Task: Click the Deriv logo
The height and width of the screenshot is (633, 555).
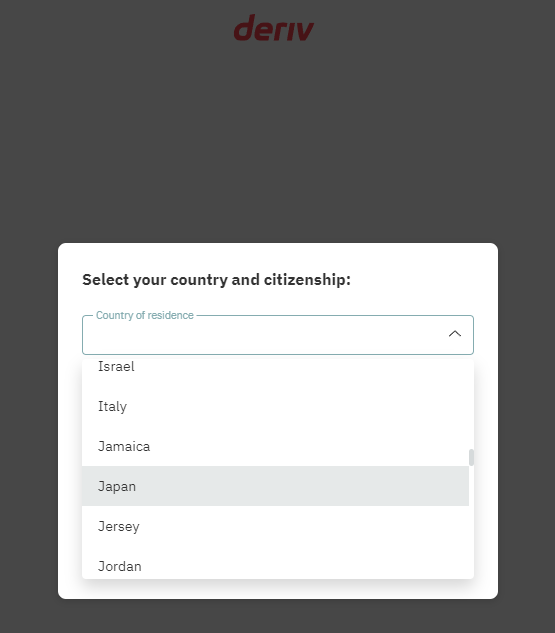Action: pyautogui.click(x=274, y=28)
